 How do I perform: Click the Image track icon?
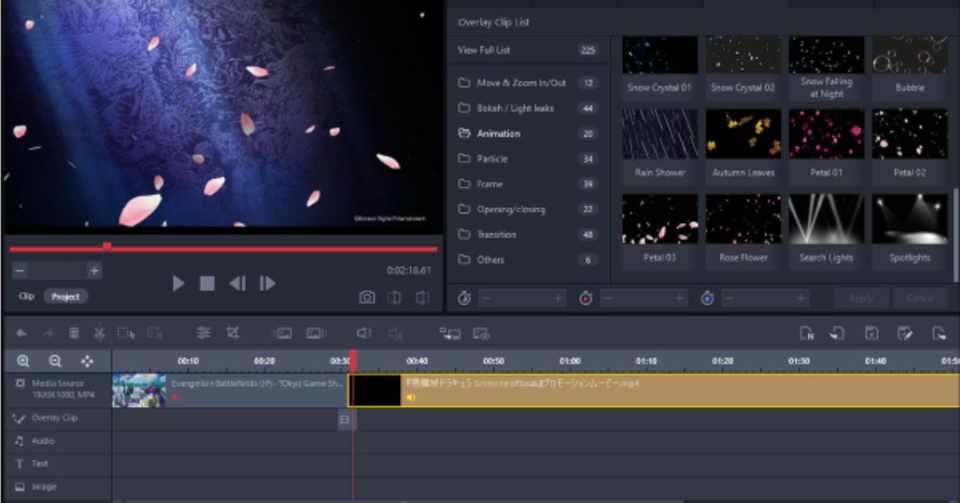click(x=20, y=487)
